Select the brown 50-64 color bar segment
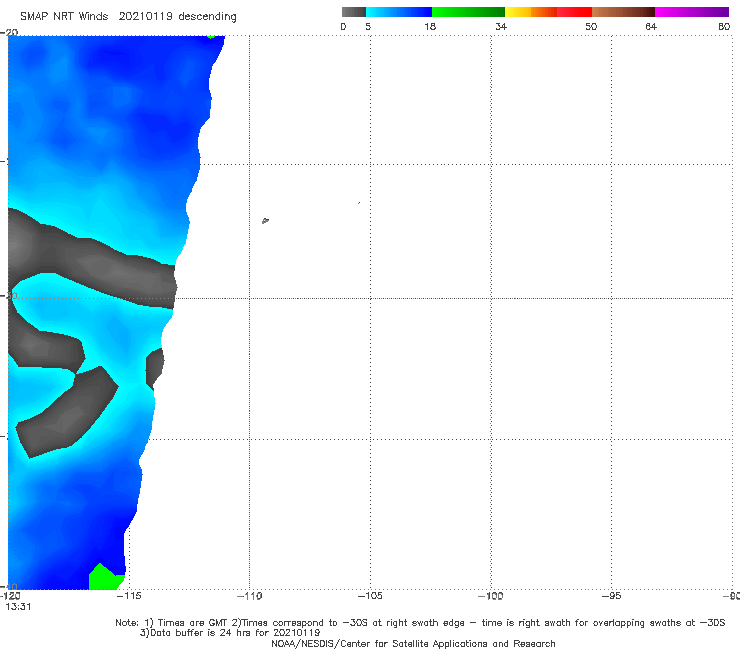This screenshot has width=740, height=650. coord(623,12)
